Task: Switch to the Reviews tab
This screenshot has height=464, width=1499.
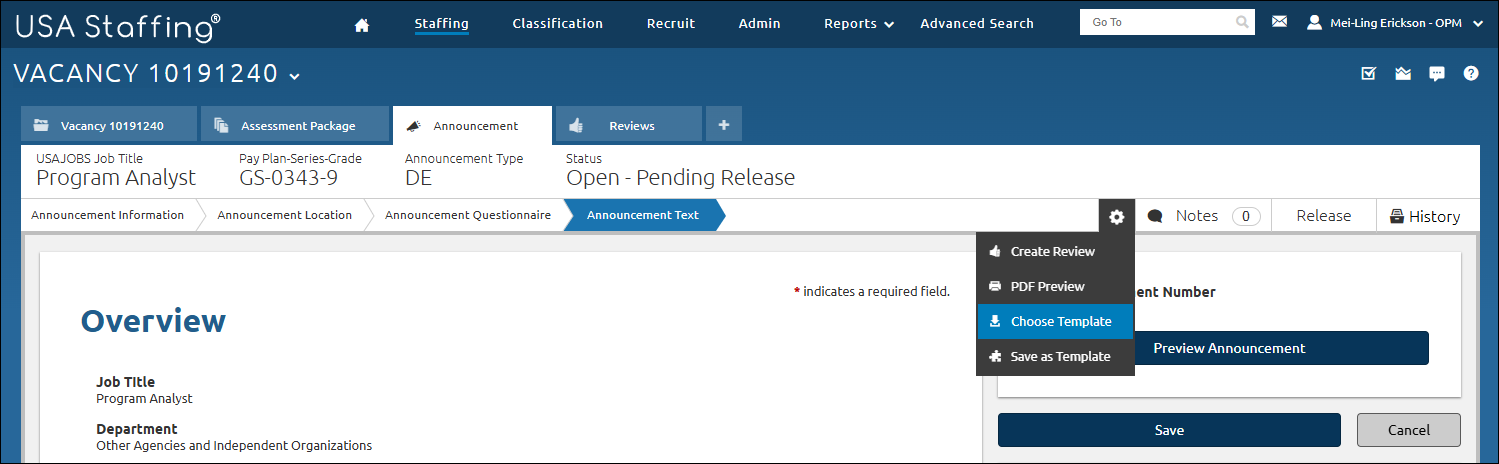Action: pos(629,125)
